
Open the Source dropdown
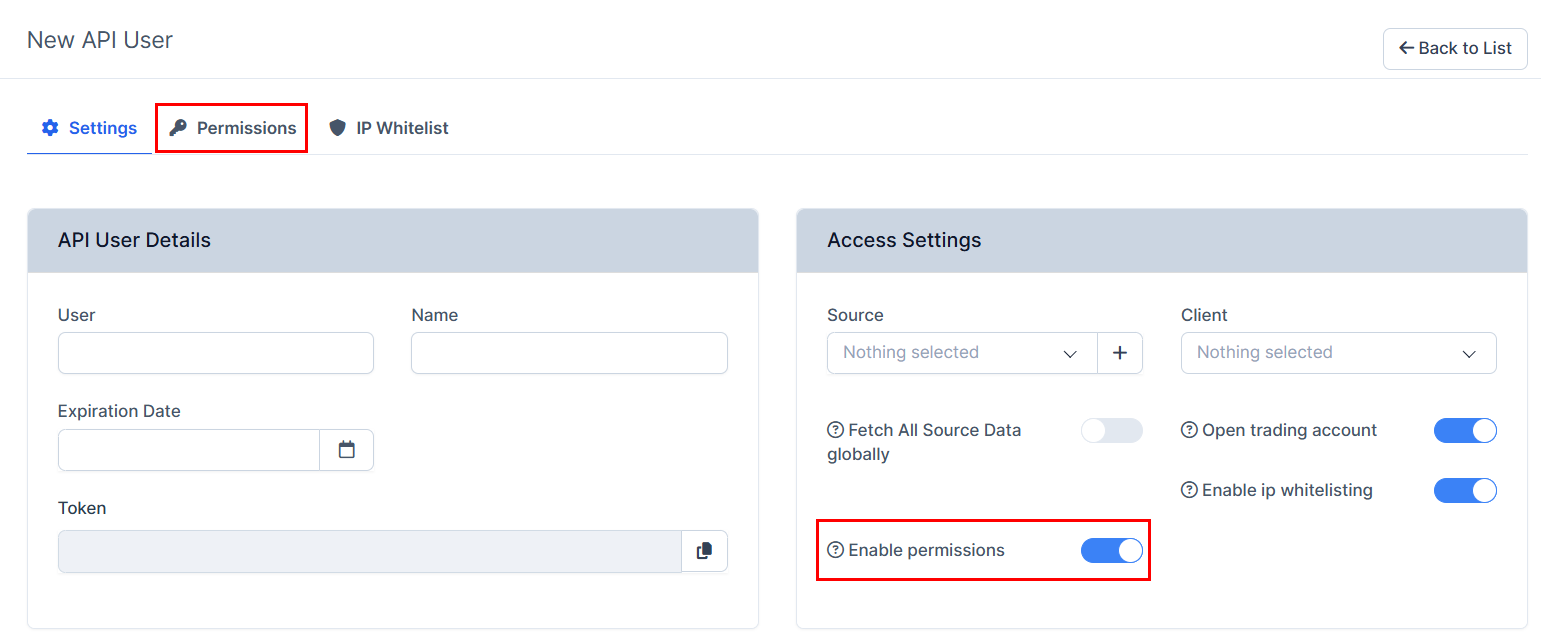pyautogui.click(x=961, y=353)
